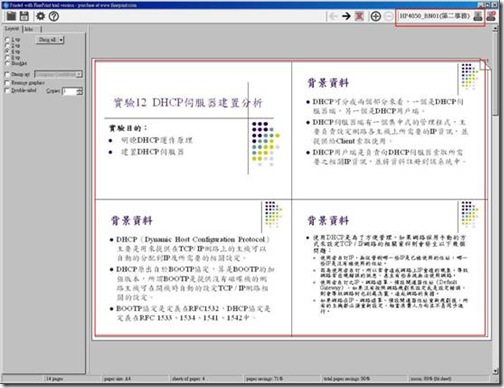Click the Copies number field
Image resolution: width=504 pixels, height=388 pixels.
[x=69, y=91]
